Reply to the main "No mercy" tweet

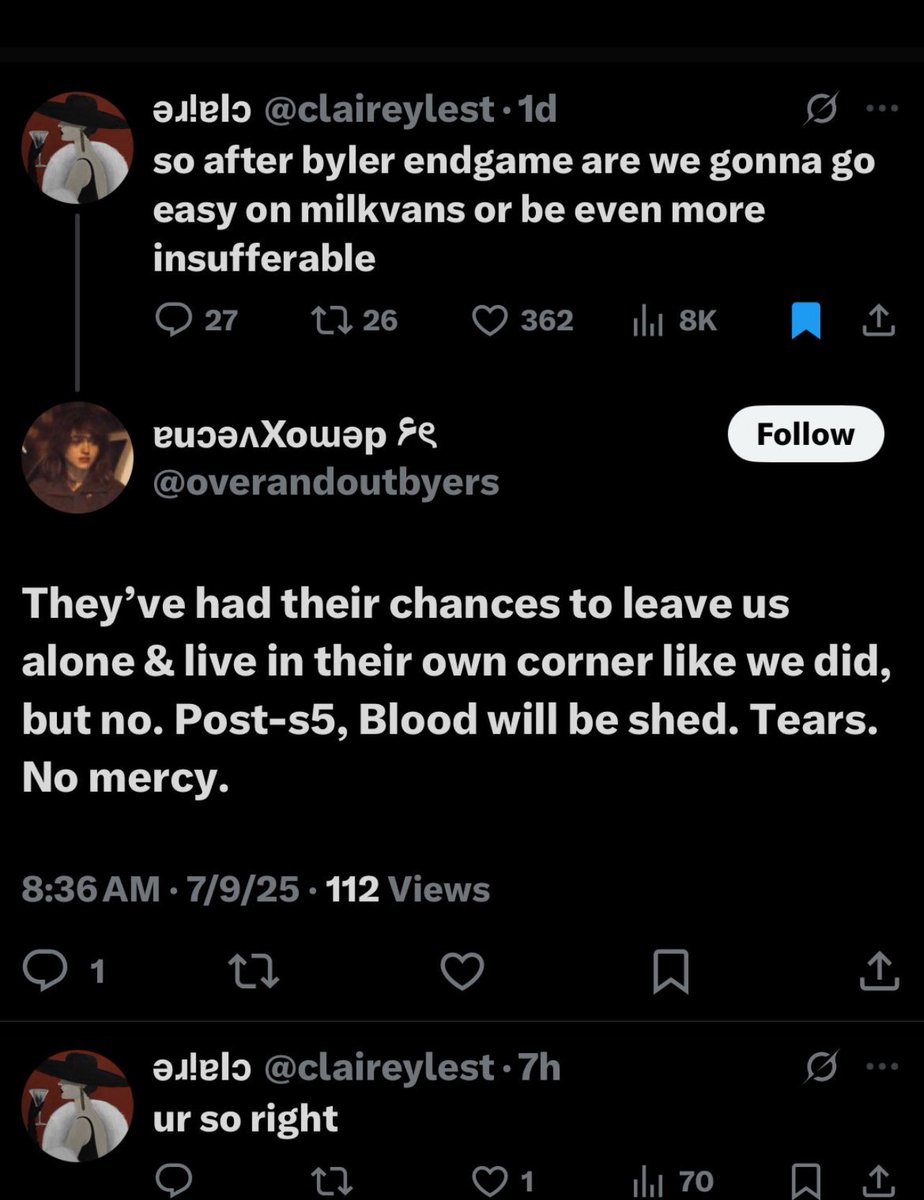pyautogui.click(x=60, y=971)
